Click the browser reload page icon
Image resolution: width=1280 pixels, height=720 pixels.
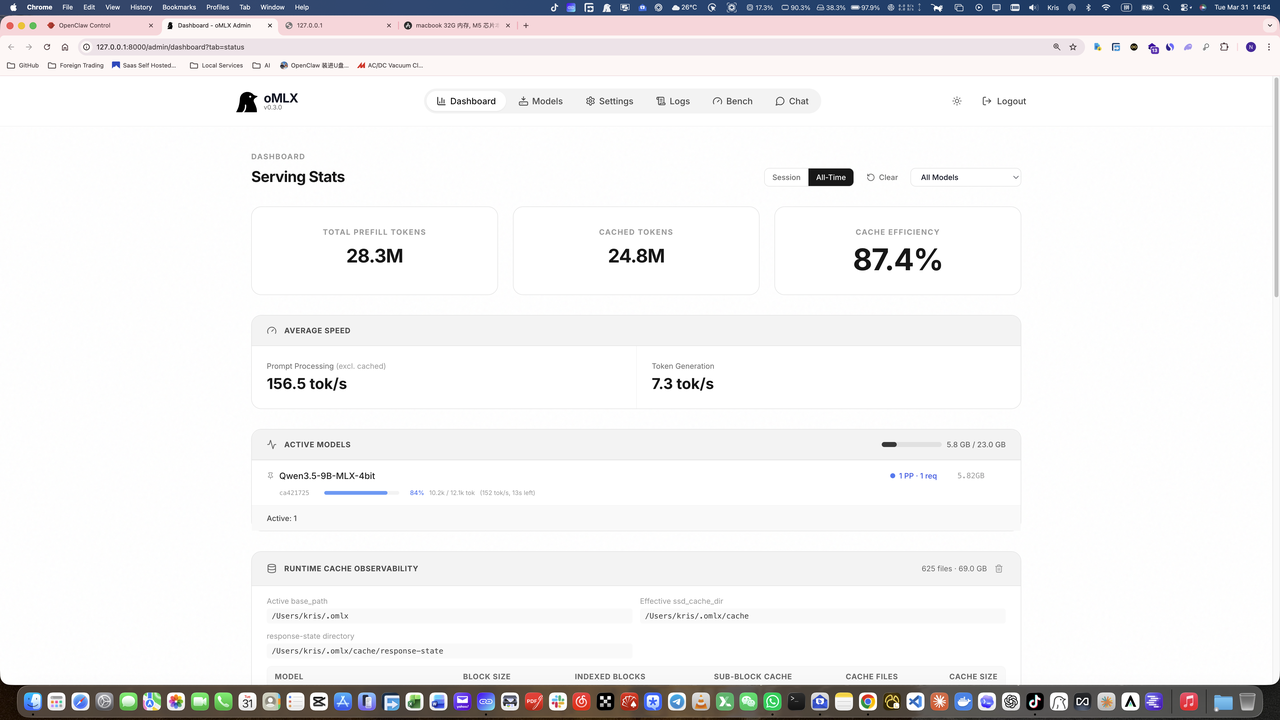point(47,47)
